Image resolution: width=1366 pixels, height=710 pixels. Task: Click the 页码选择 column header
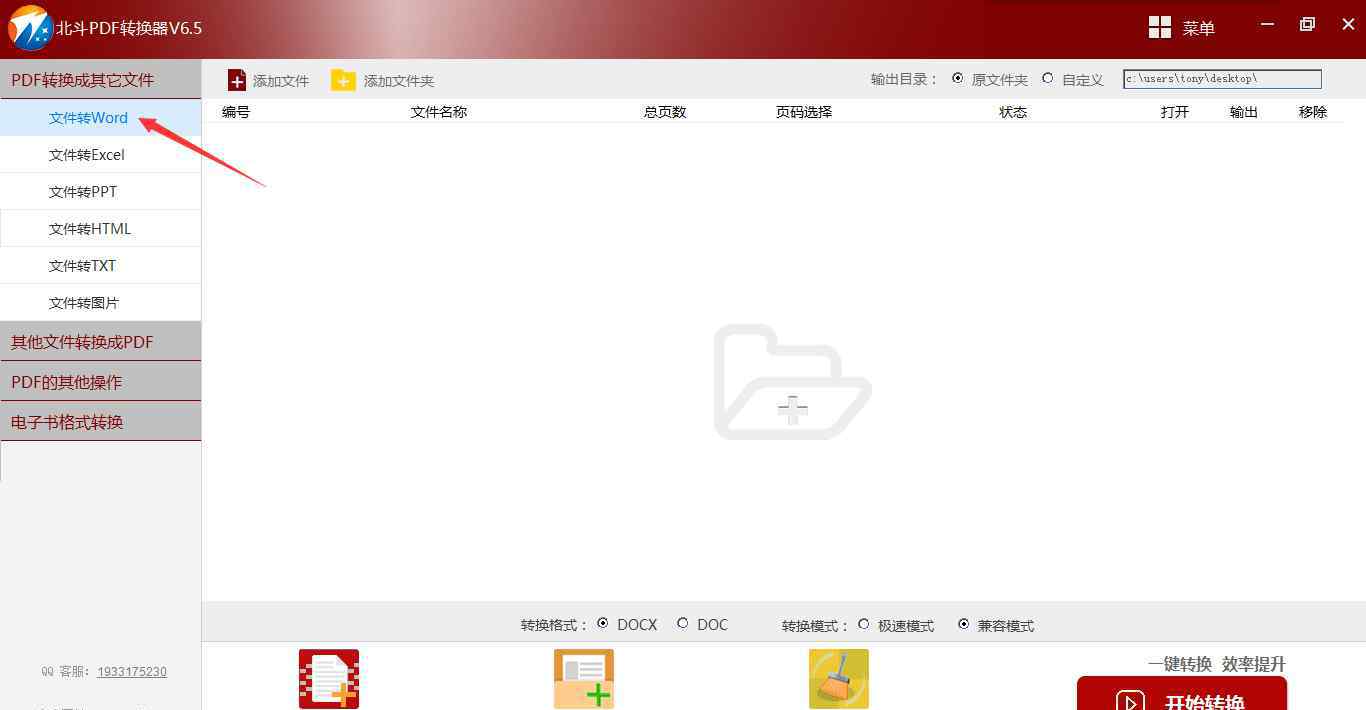[x=804, y=112]
